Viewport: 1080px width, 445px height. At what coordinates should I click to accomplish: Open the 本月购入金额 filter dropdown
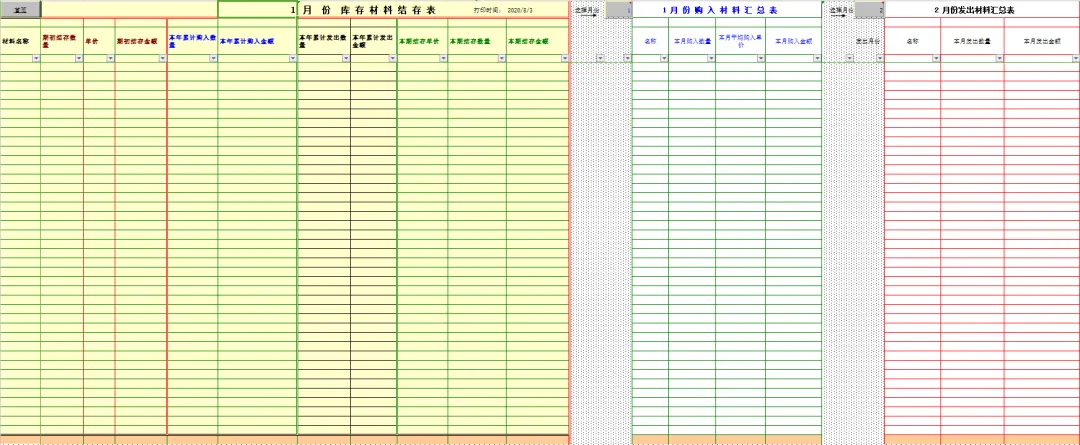(x=817, y=59)
